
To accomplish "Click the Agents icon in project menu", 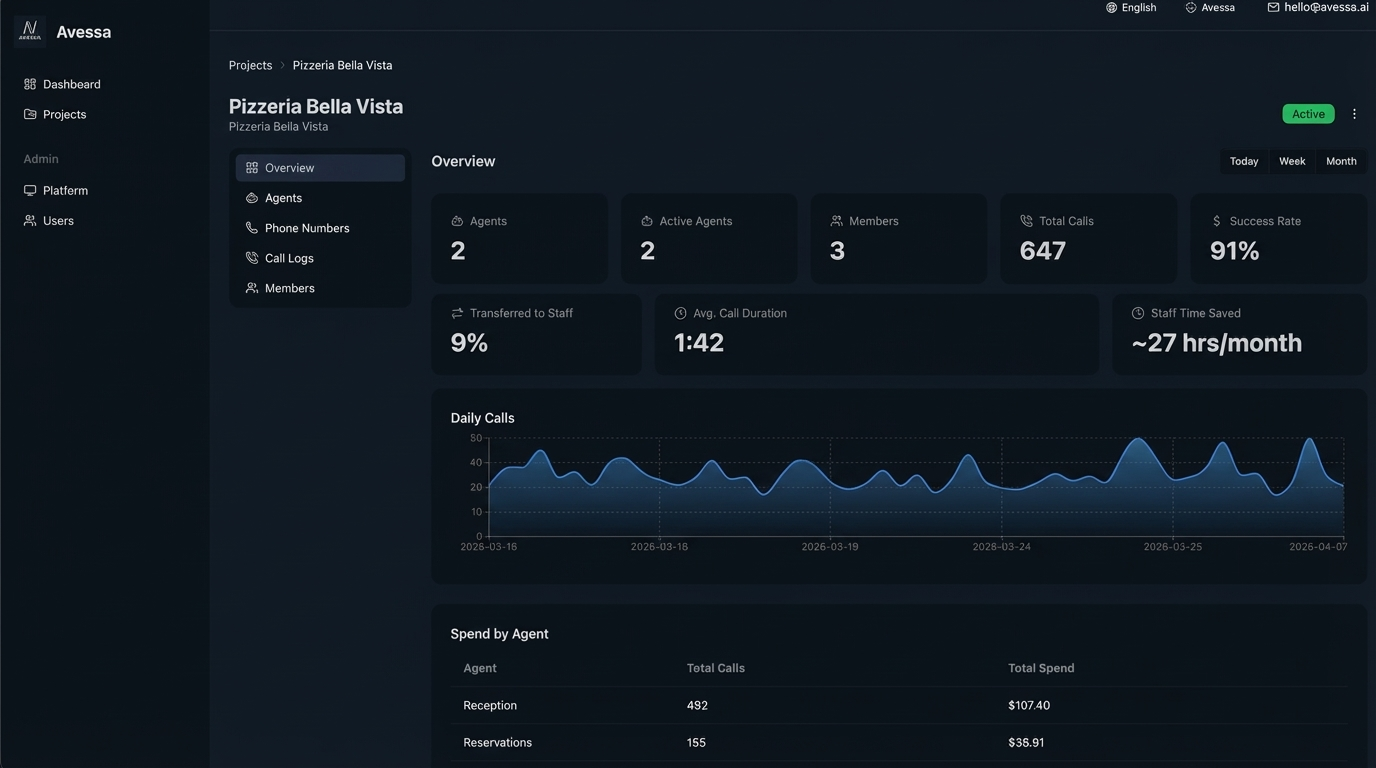I will tap(251, 198).
